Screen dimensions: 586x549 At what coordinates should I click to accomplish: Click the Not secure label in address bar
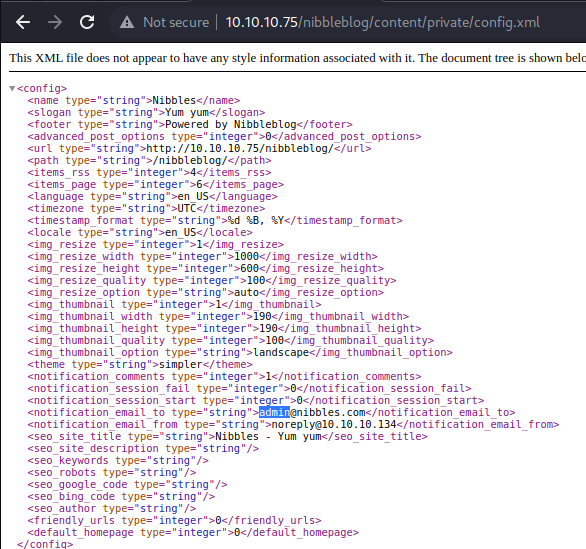pyautogui.click(x=176, y=22)
